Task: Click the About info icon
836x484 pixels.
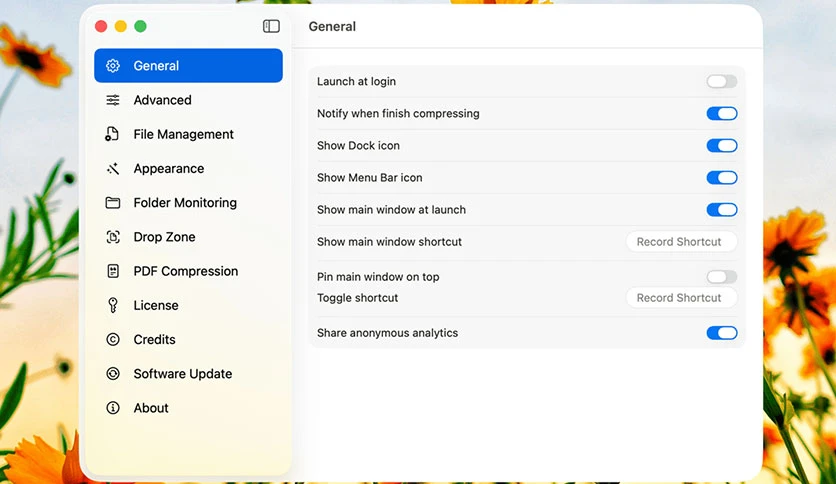Action: [112, 408]
